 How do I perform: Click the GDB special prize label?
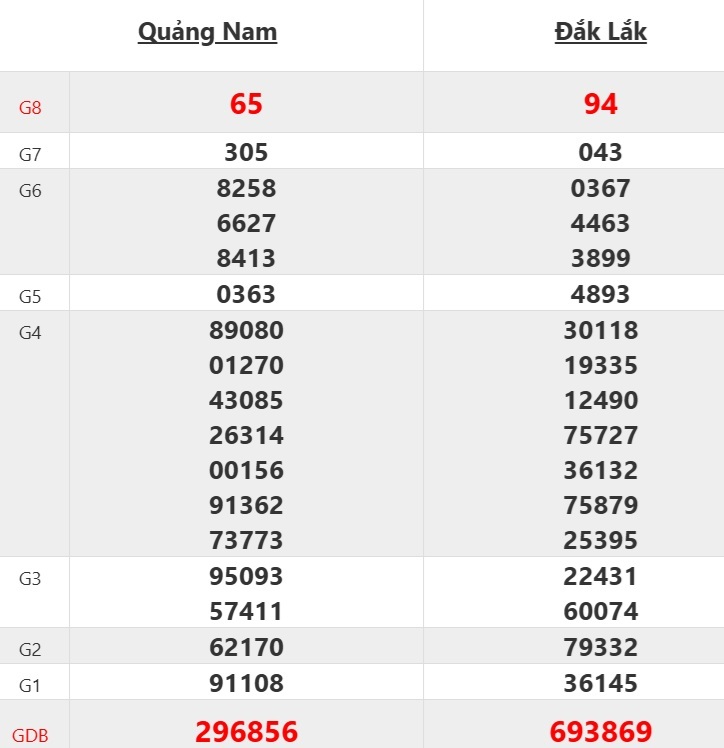pyautogui.click(x=31, y=735)
